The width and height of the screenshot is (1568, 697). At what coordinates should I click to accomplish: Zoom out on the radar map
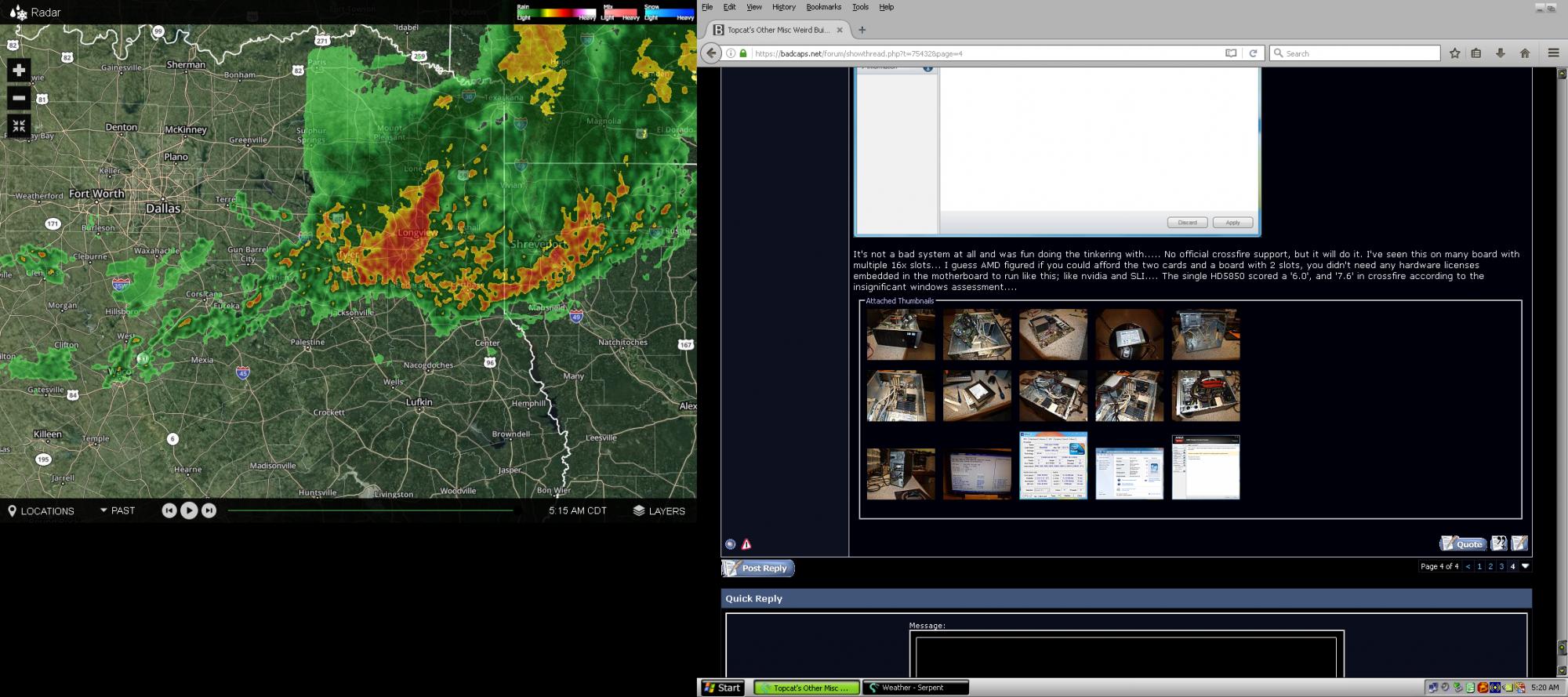(x=19, y=98)
